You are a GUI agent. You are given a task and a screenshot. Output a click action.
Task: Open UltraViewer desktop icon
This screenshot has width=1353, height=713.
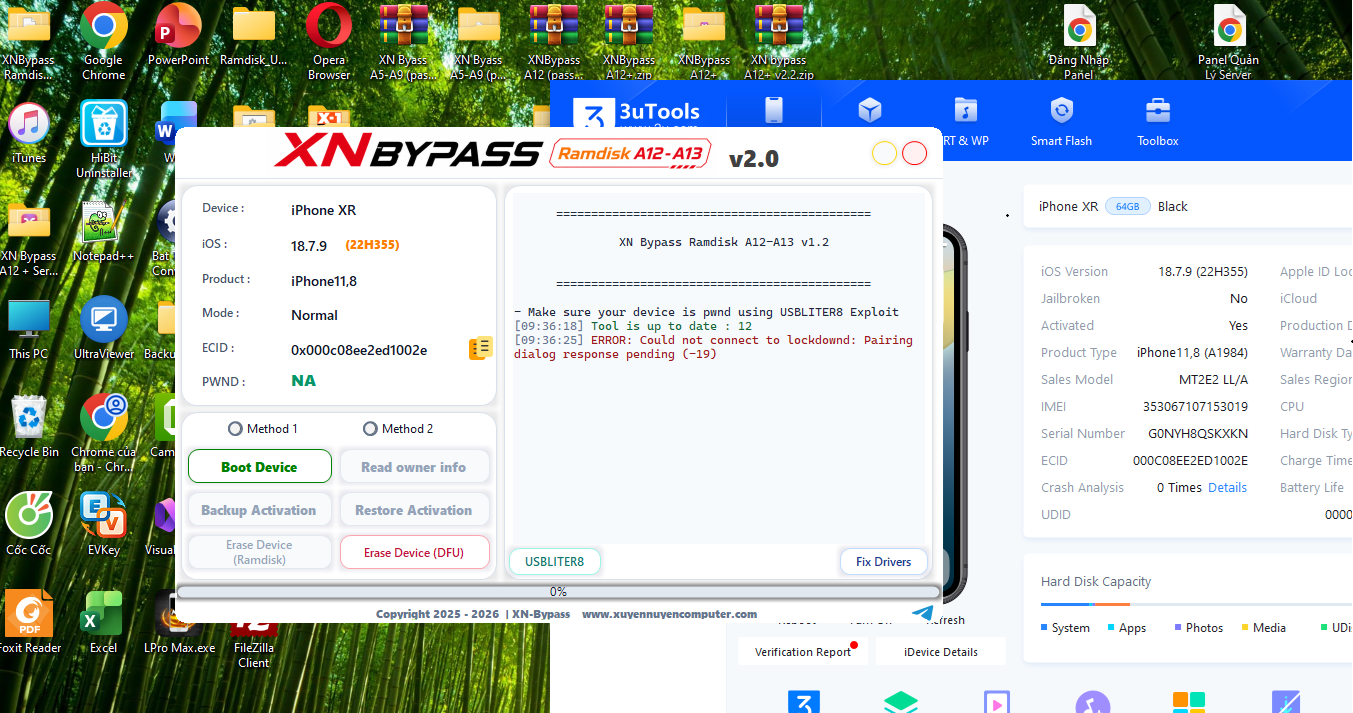click(103, 328)
